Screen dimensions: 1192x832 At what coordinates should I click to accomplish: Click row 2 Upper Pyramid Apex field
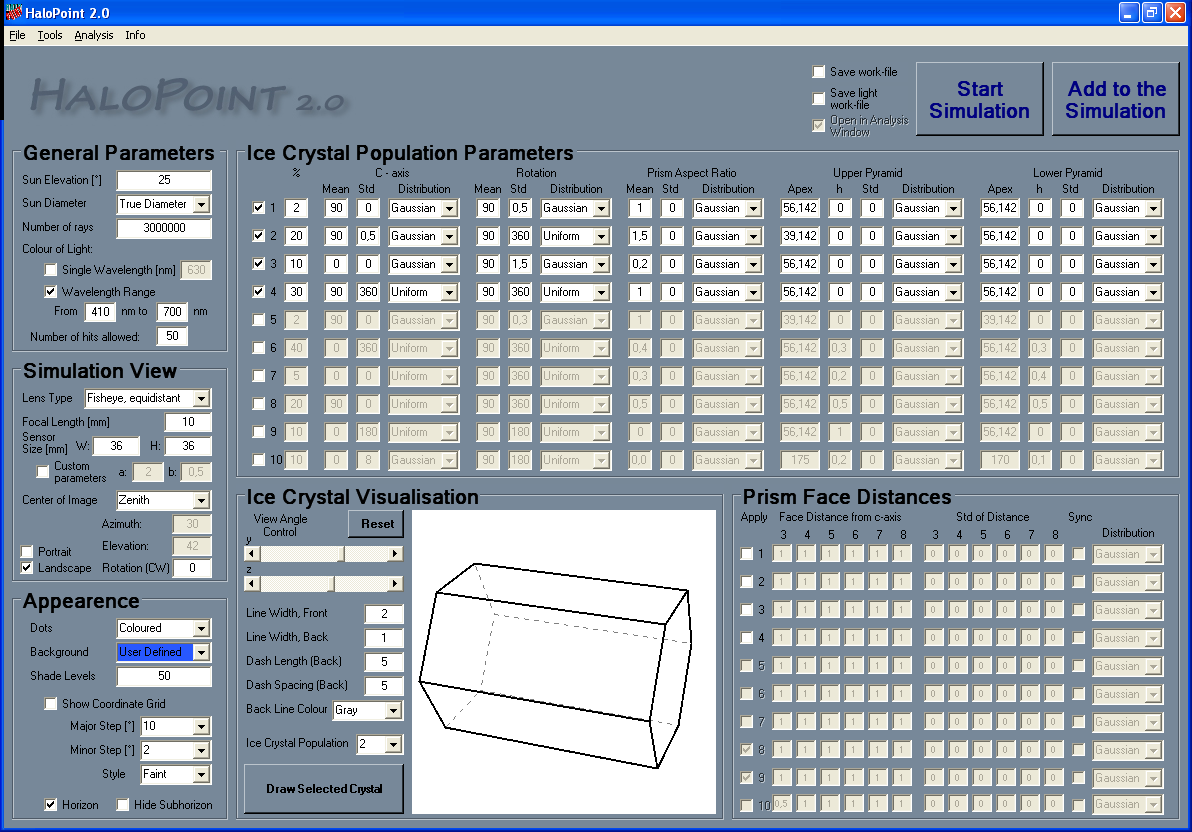(x=800, y=236)
